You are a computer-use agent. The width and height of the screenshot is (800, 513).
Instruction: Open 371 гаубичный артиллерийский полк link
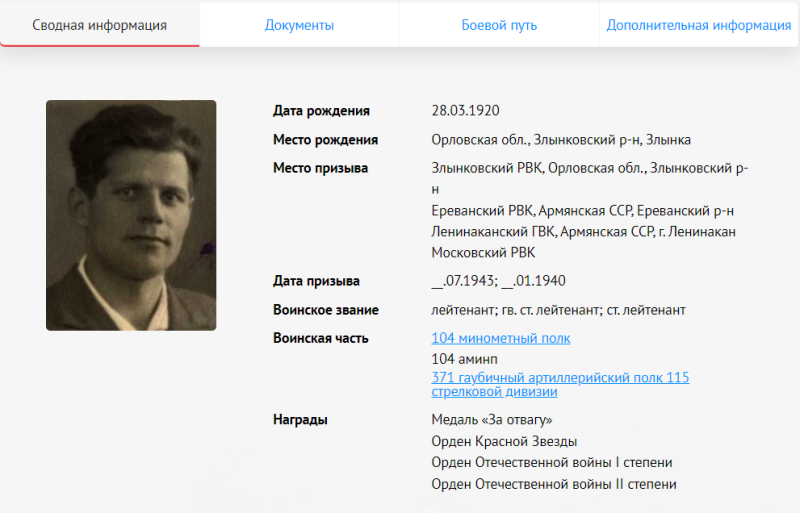[x=560, y=384]
